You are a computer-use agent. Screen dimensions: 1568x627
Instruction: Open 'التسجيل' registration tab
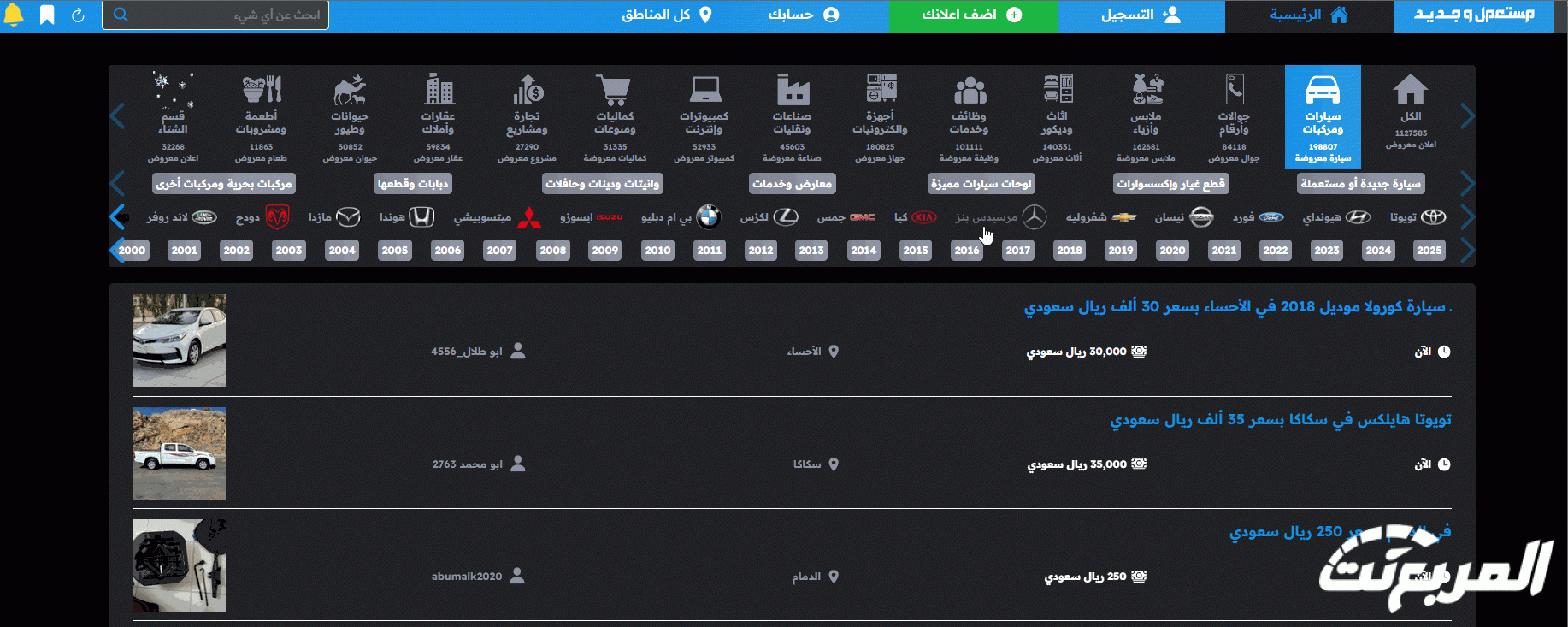coord(1141,15)
